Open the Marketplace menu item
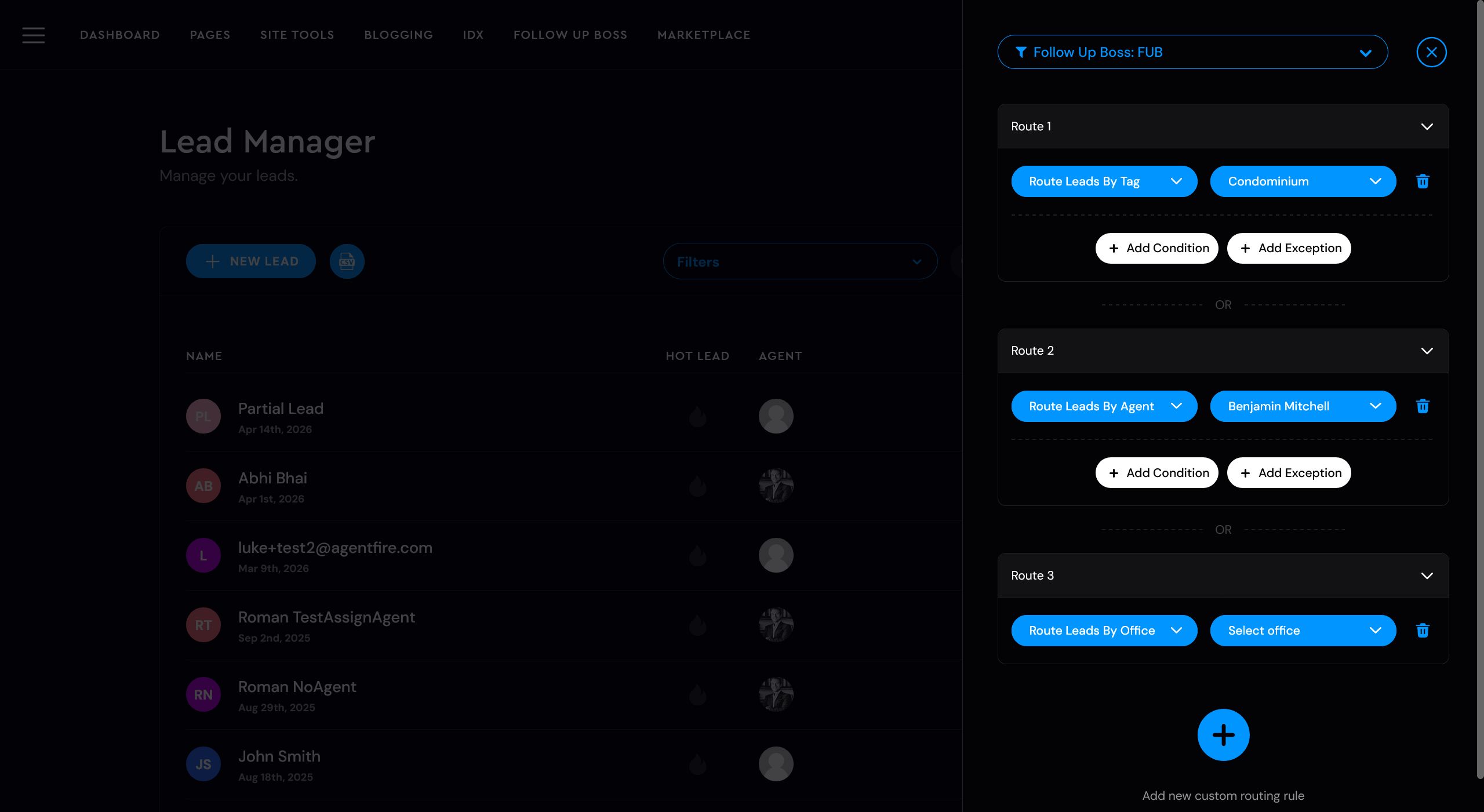Screen dimensions: 1484x812 [704, 35]
